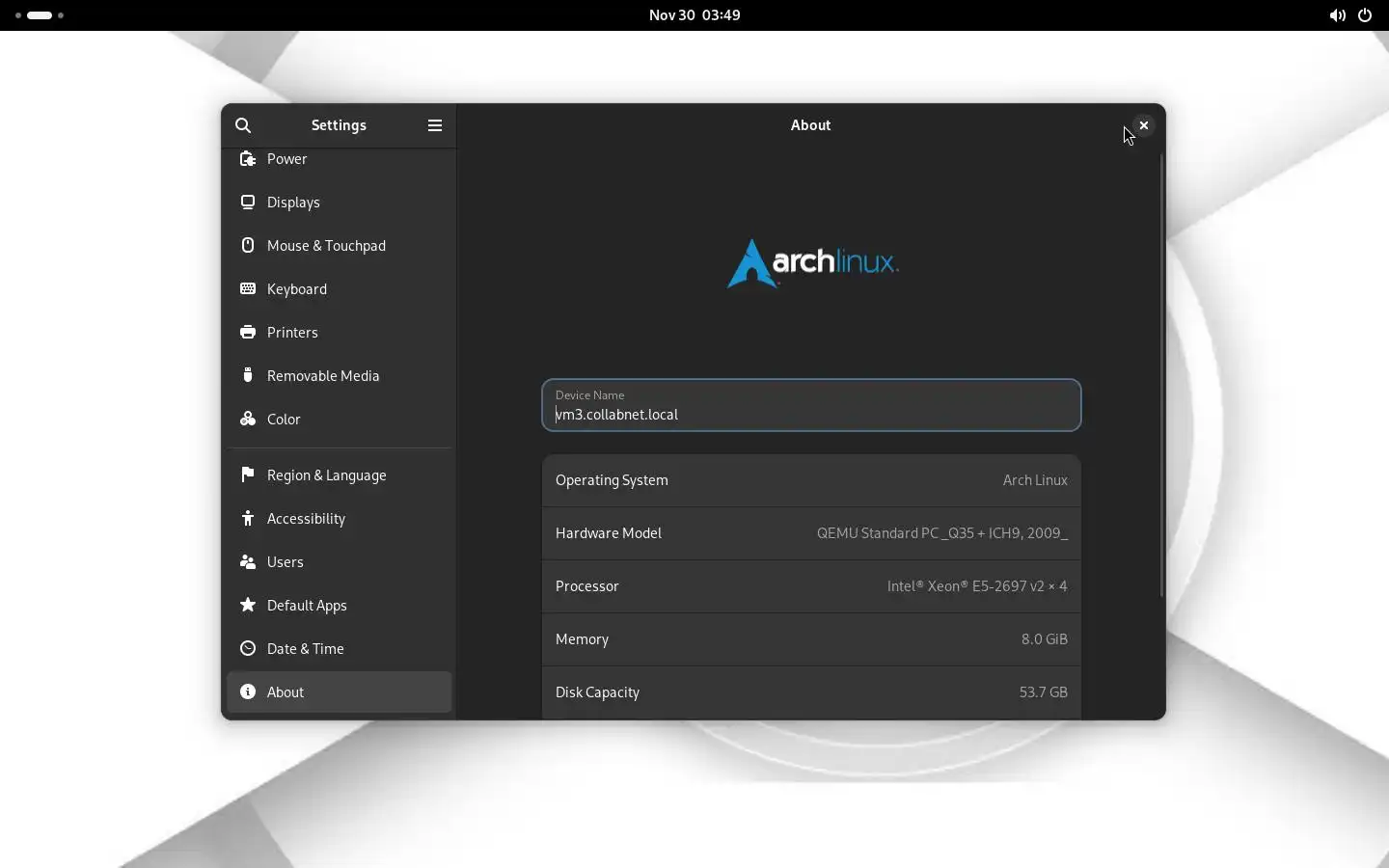This screenshot has height=868, width=1389.
Task: Click the Removable Media icon
Action: (248, 375)
